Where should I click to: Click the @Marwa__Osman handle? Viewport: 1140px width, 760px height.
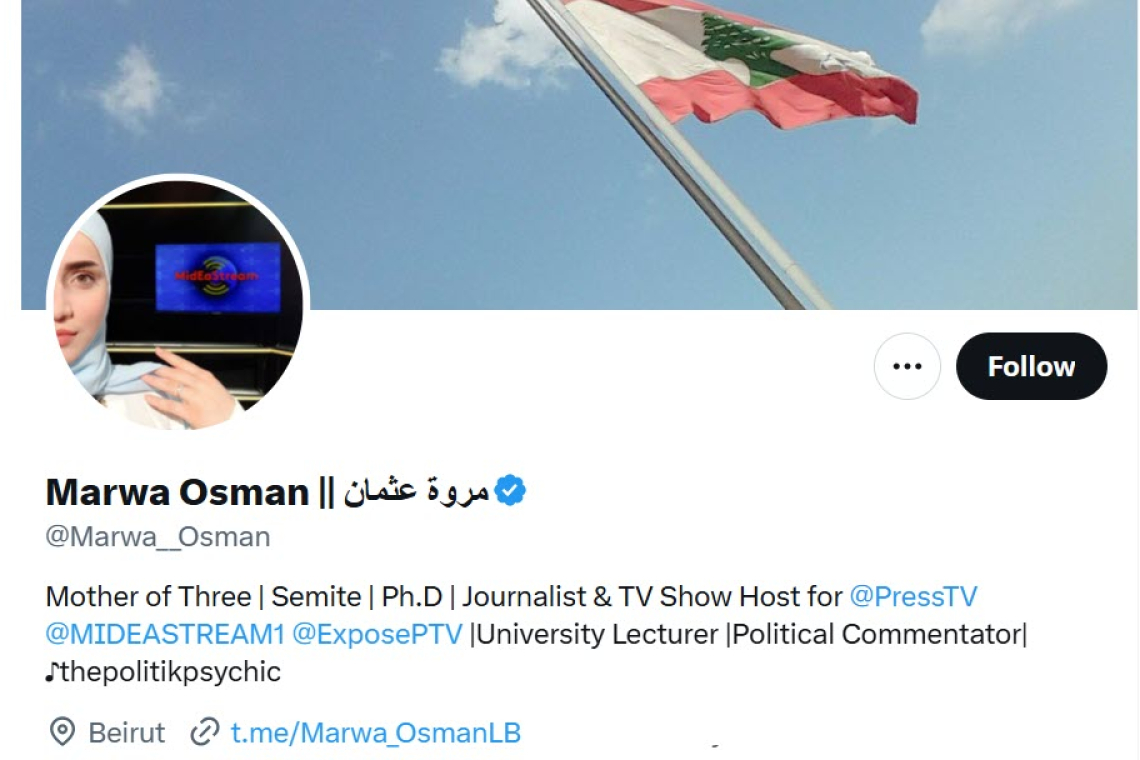coord(158,537)
